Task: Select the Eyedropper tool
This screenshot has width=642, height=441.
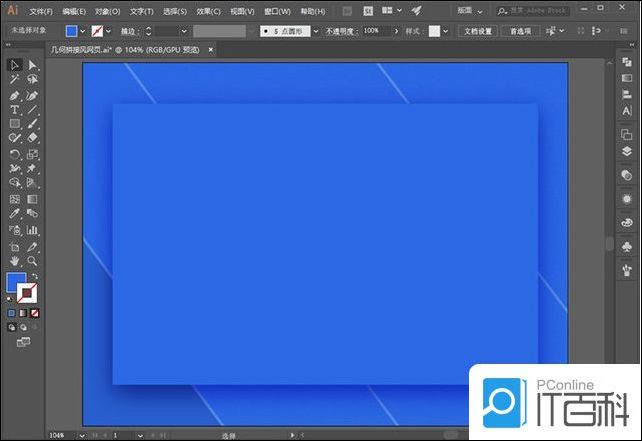Action: coord(15,213)
